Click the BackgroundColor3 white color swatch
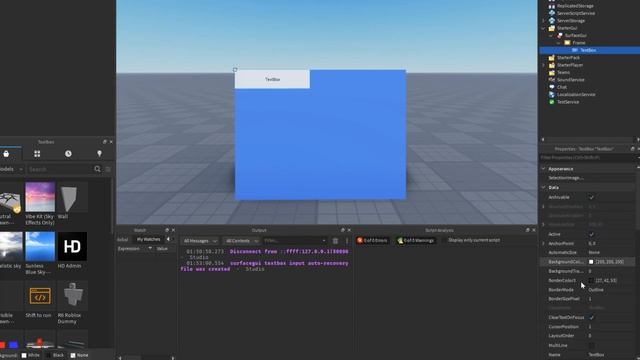This screenshot has height=360, width=640. tap(591, 262)
